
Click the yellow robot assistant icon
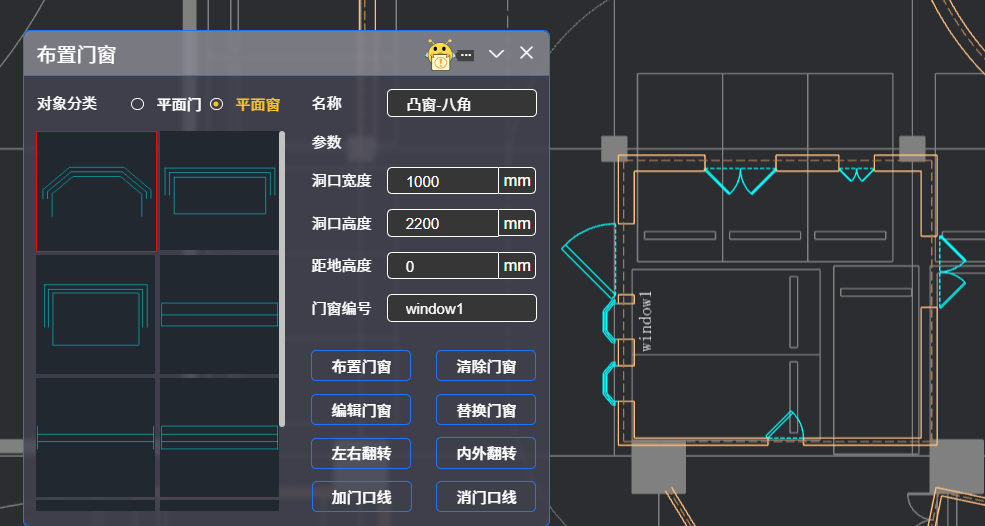click(440, 55)
